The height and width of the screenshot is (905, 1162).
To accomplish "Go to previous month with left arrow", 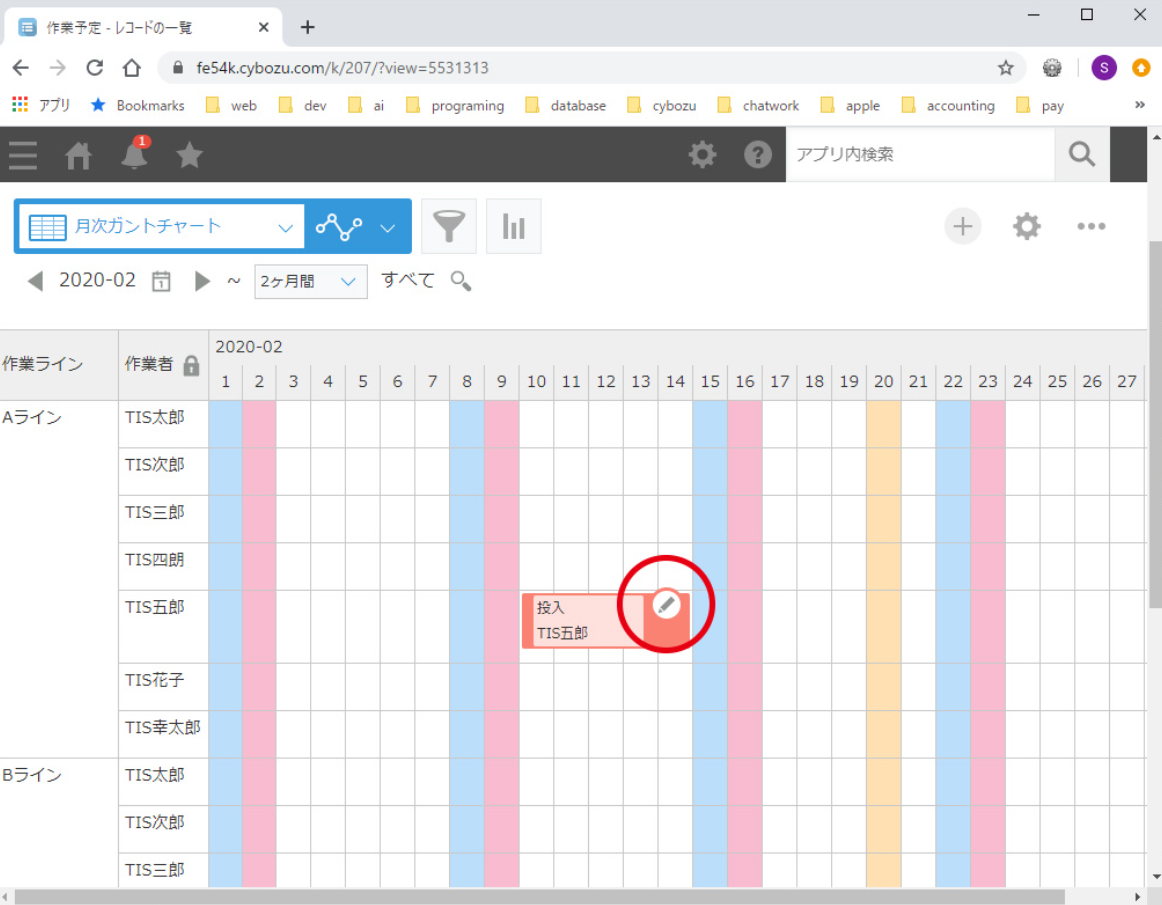I will pos(36,281).
